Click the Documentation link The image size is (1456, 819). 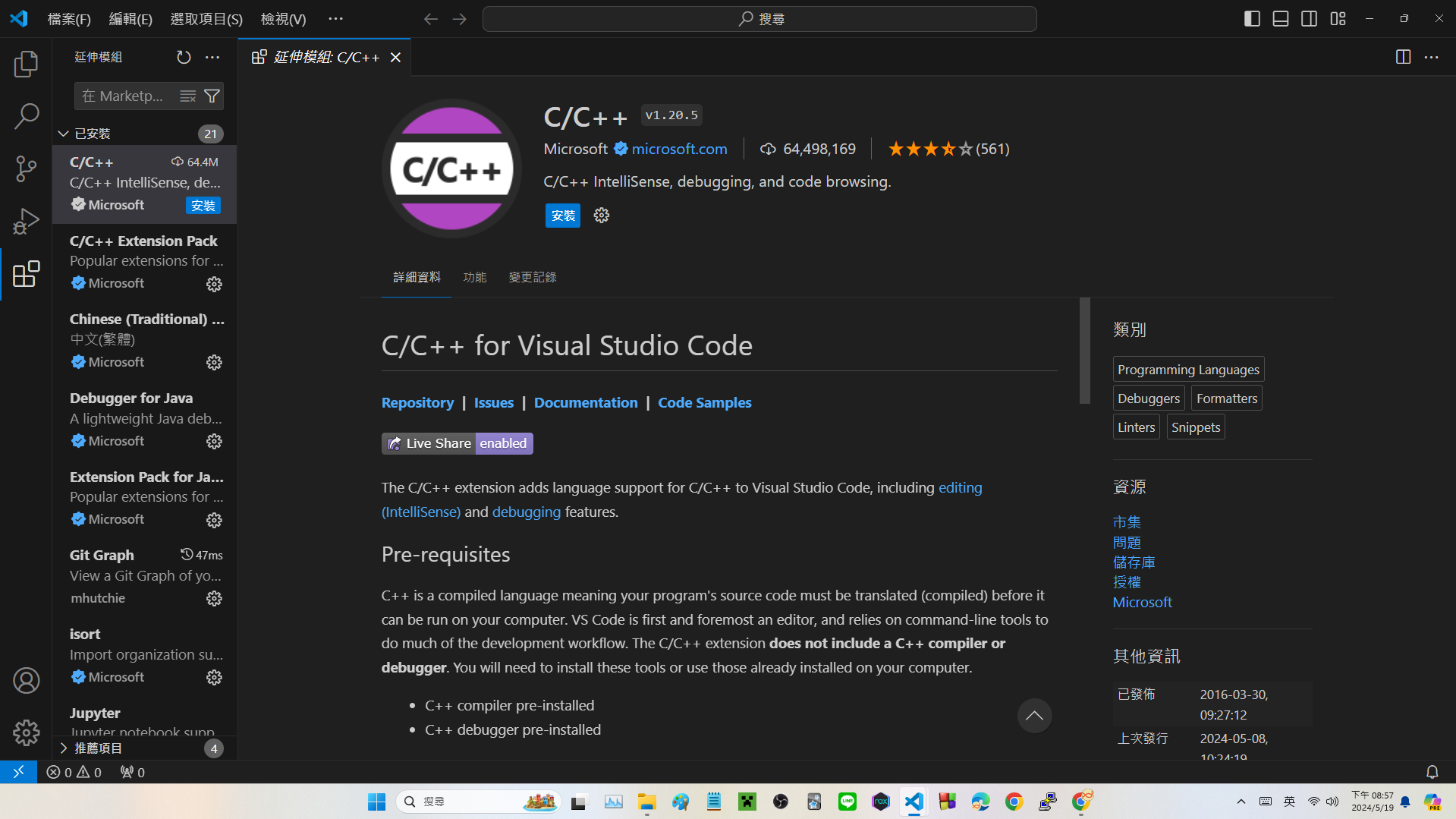(585, 403)
